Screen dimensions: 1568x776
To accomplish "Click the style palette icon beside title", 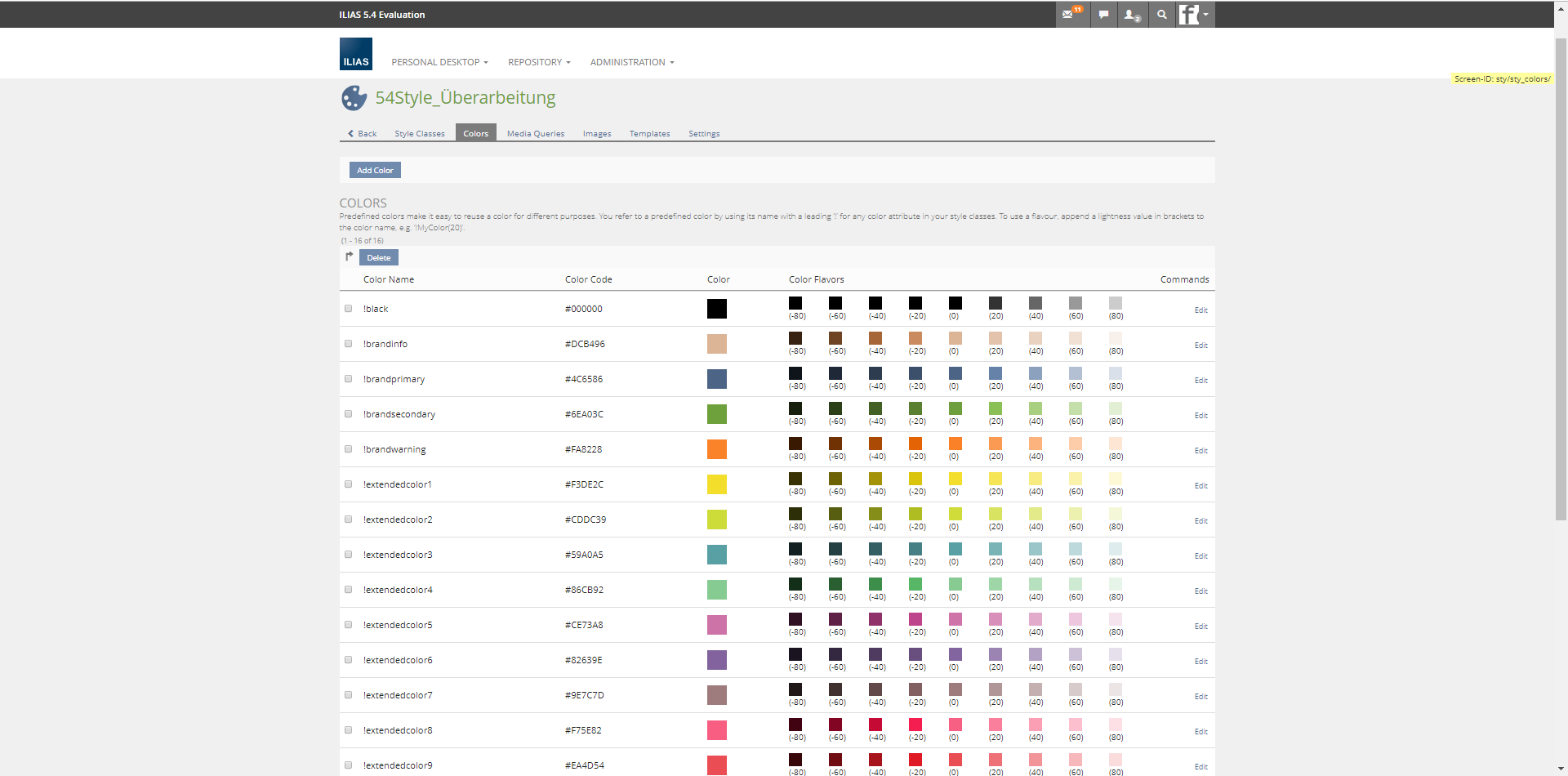I will pos(354,98).
